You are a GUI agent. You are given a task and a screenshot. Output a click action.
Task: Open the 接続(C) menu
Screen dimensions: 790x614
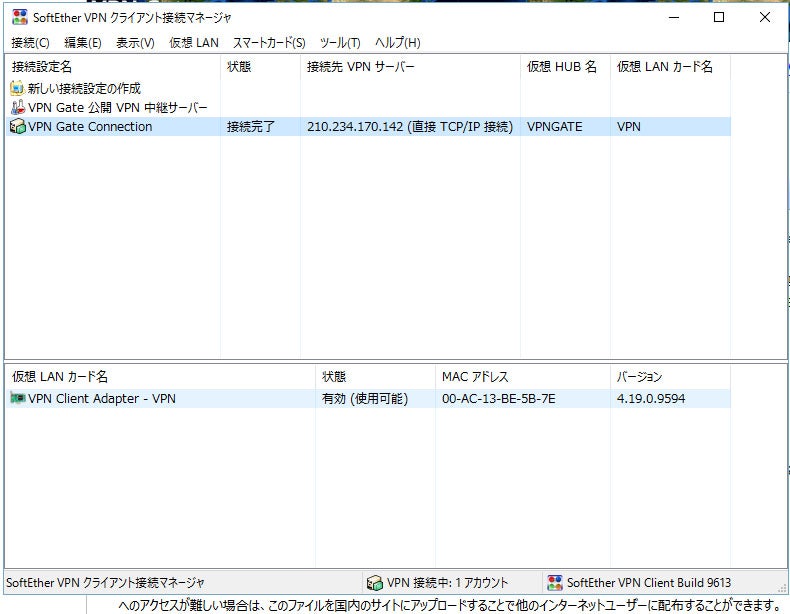pos(30,43)
